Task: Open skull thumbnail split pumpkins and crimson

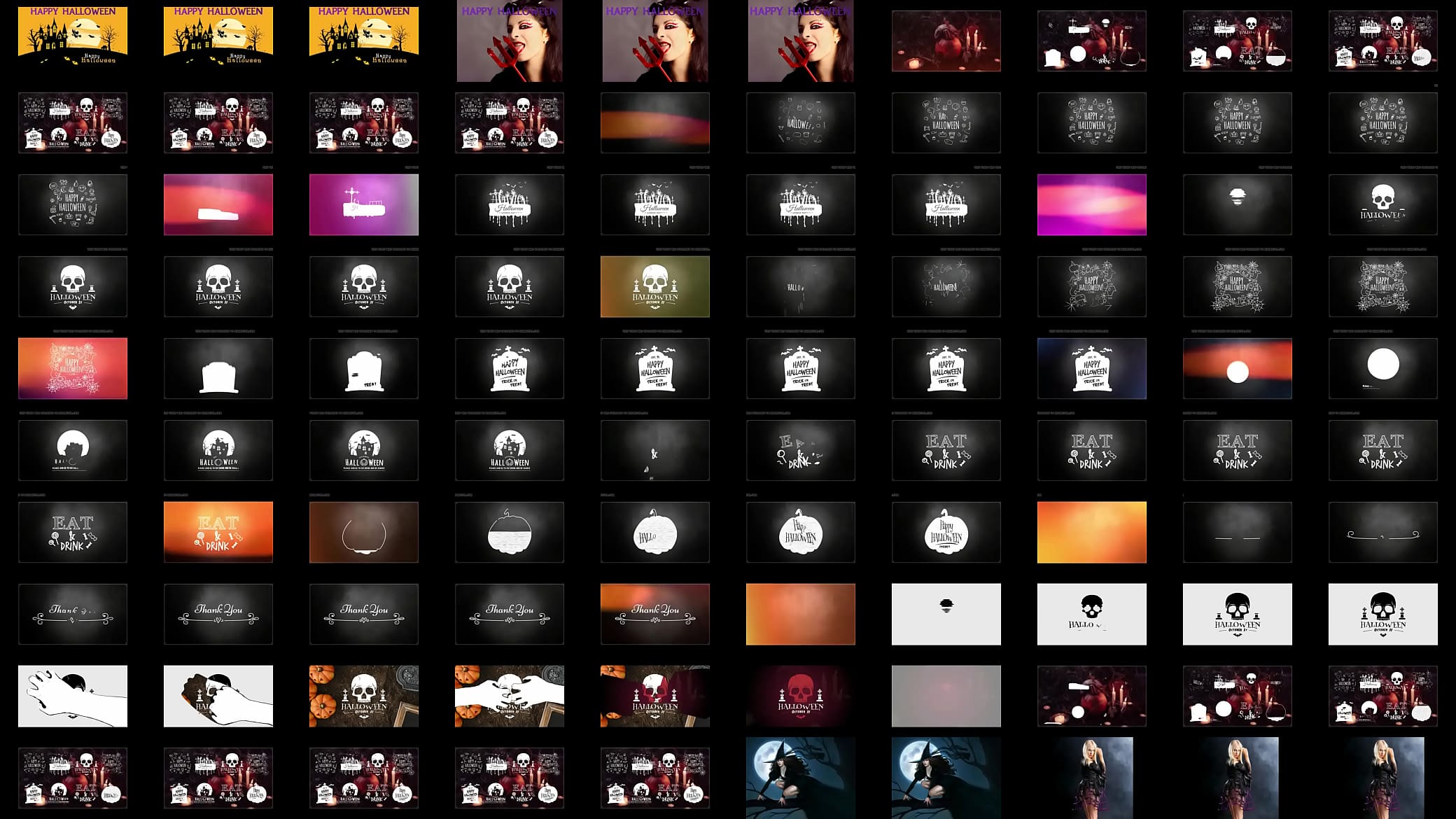Action: (x=655, y=696)
